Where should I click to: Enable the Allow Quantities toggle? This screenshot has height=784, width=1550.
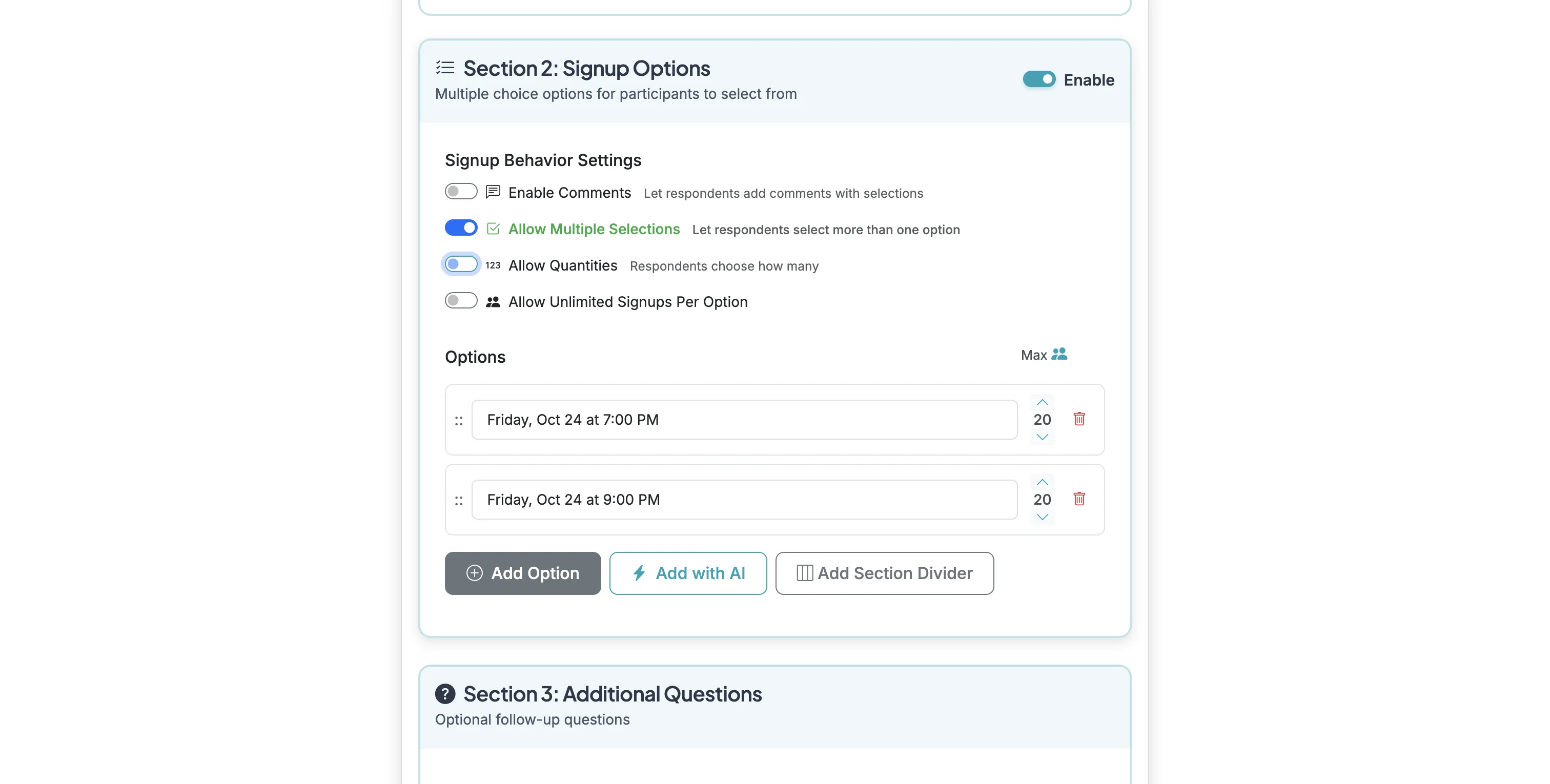[460, 264]
